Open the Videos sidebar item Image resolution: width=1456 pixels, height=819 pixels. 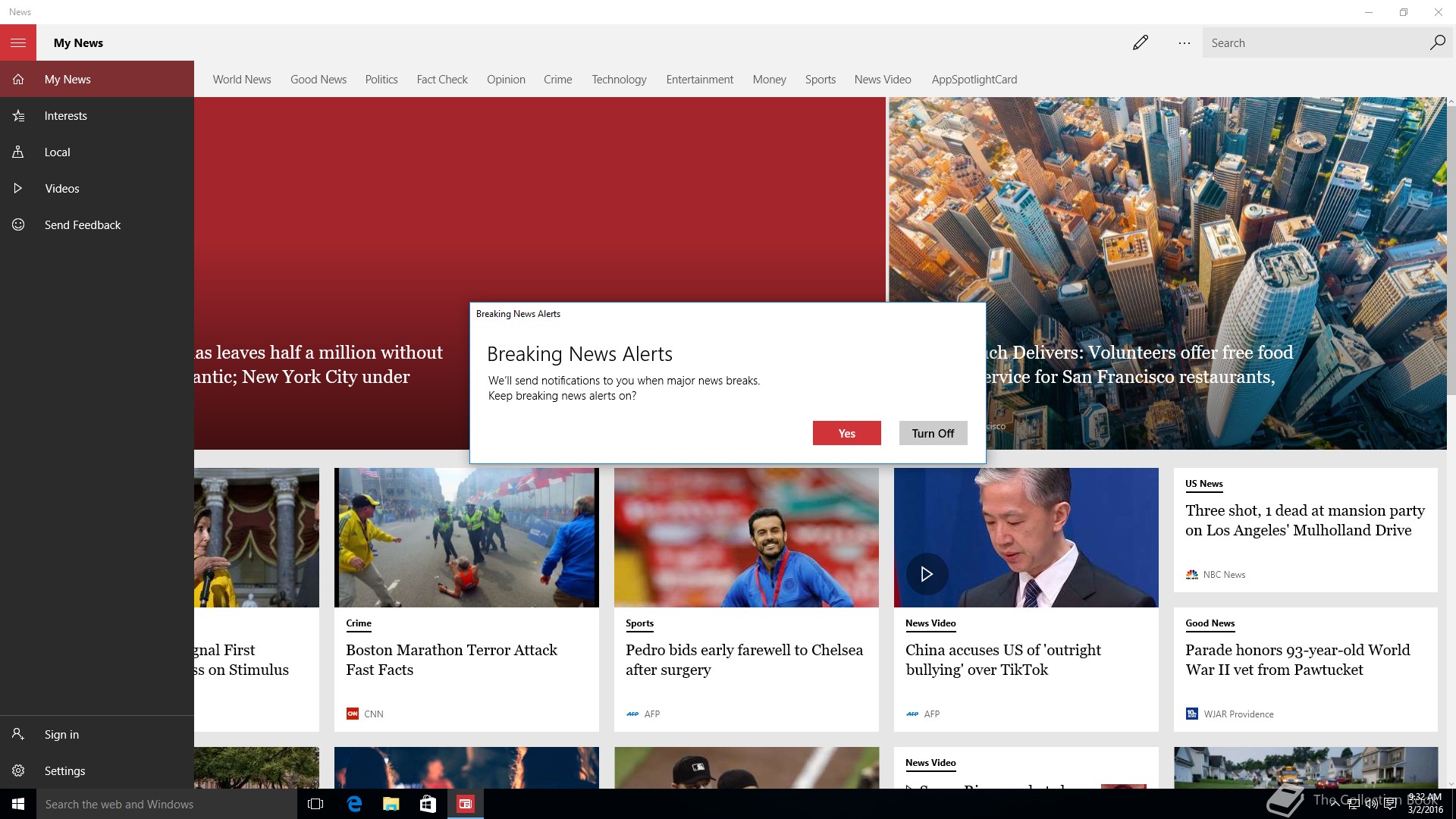(97, 188)
